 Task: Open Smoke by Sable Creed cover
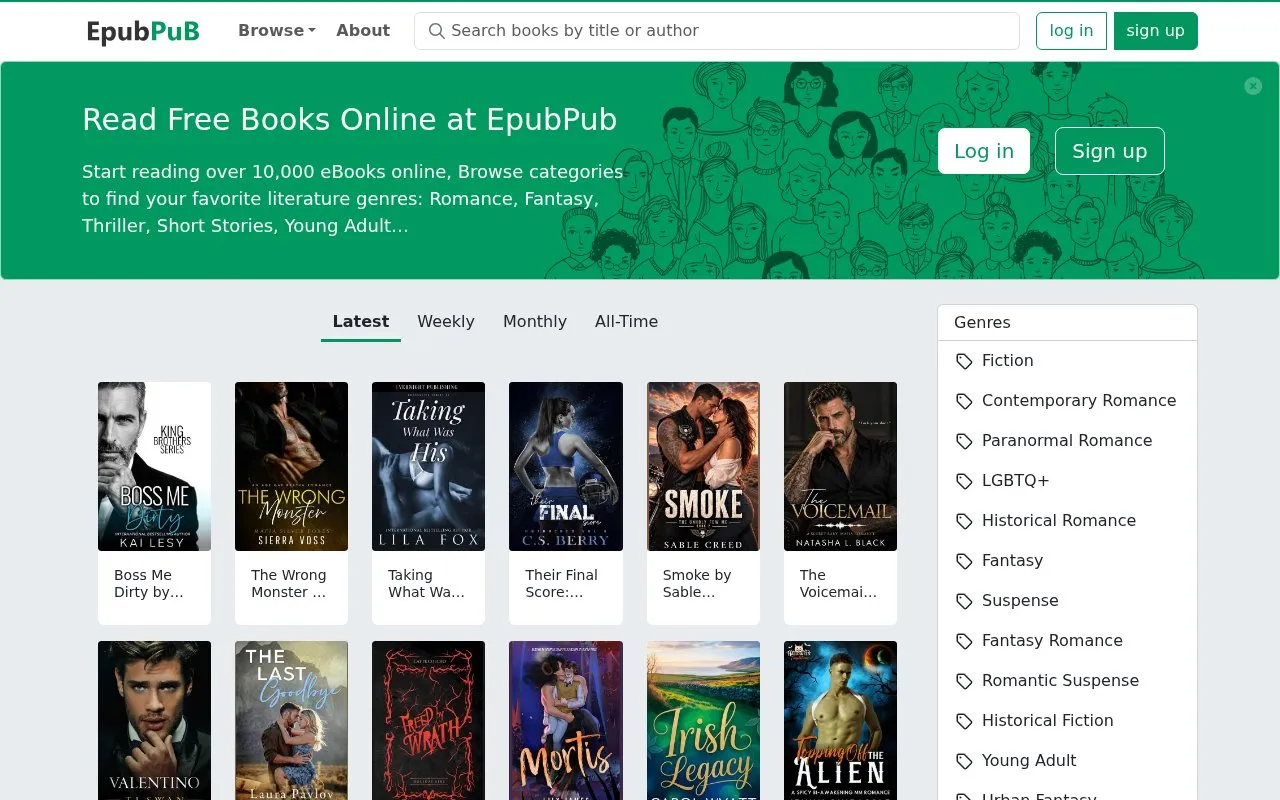[x=703, y=466]
